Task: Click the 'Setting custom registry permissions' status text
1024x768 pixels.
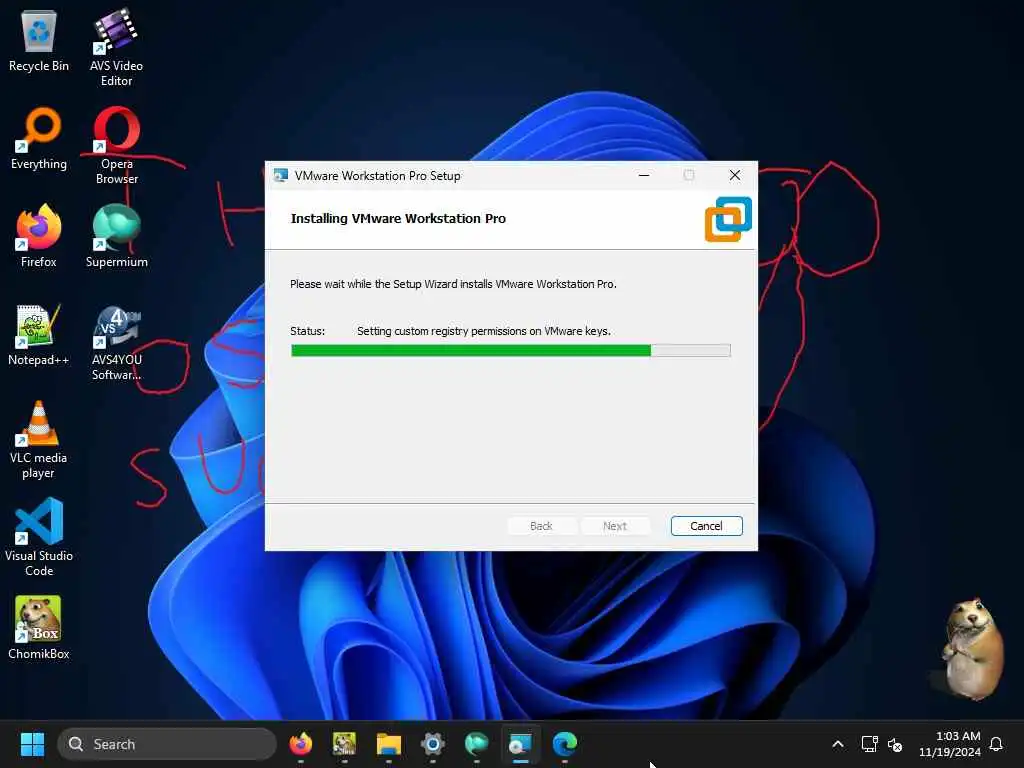Action: click(x=484, y=331)
